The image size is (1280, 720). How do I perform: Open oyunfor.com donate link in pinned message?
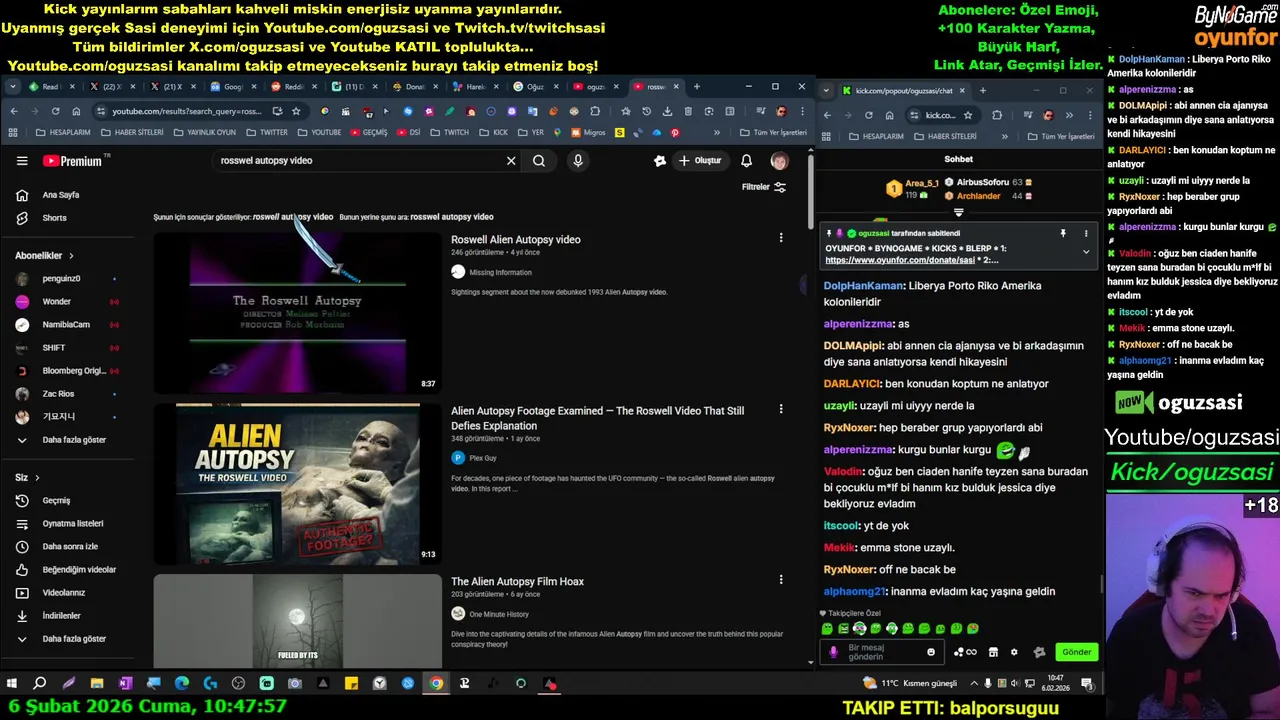point(900,260)
